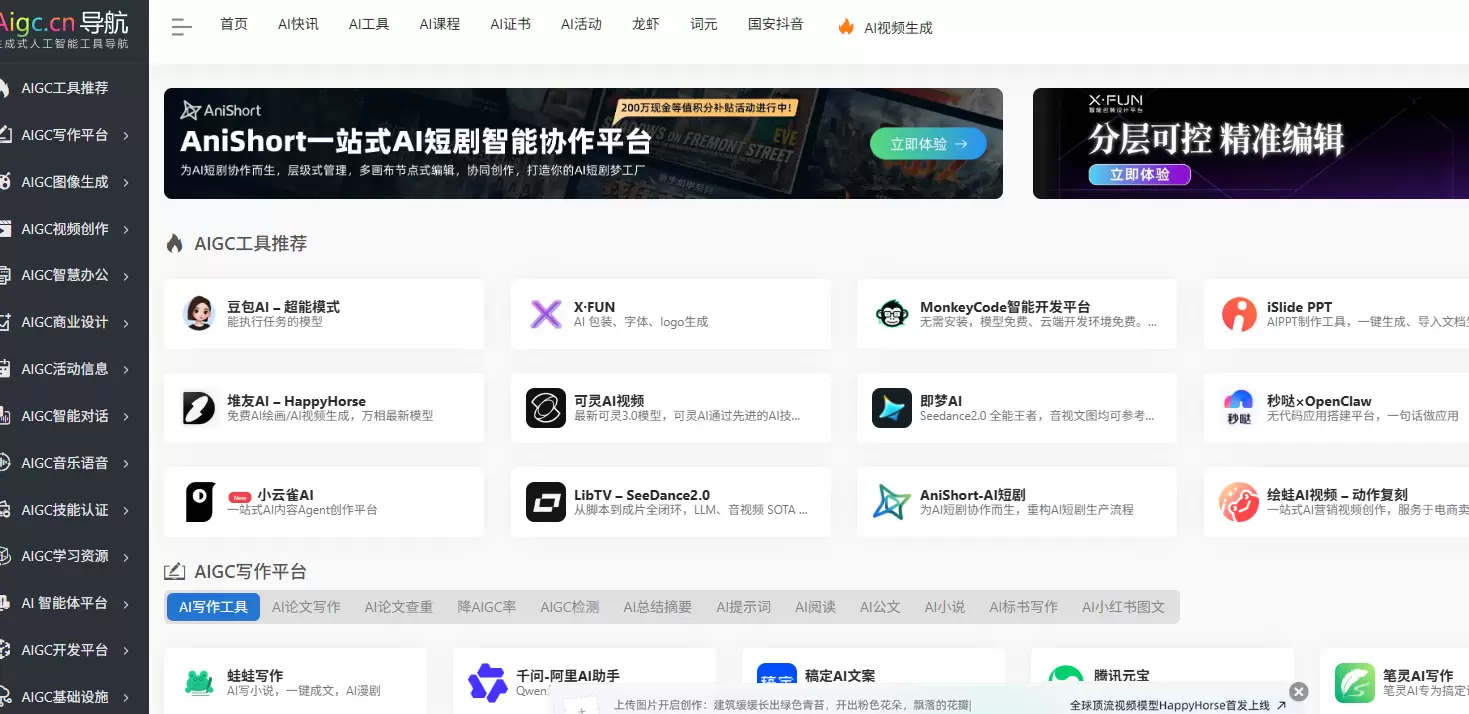Select the AI提示词 tab
1469x714 pixels.
click(743, 607)
